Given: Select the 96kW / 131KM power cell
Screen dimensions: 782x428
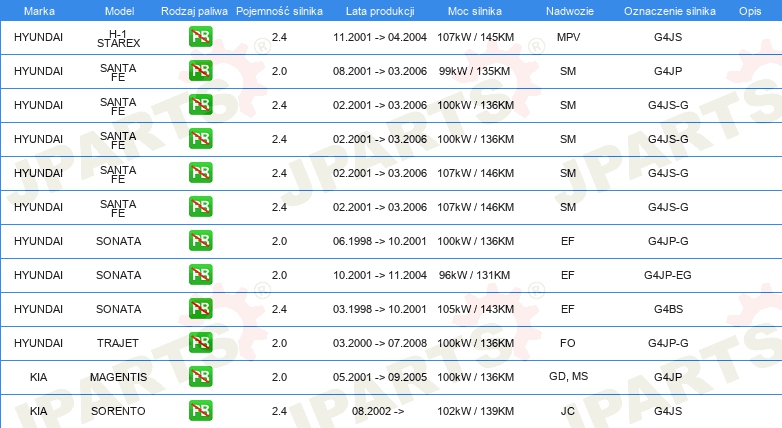Looking at the screenshot, I should click(474, 275).
